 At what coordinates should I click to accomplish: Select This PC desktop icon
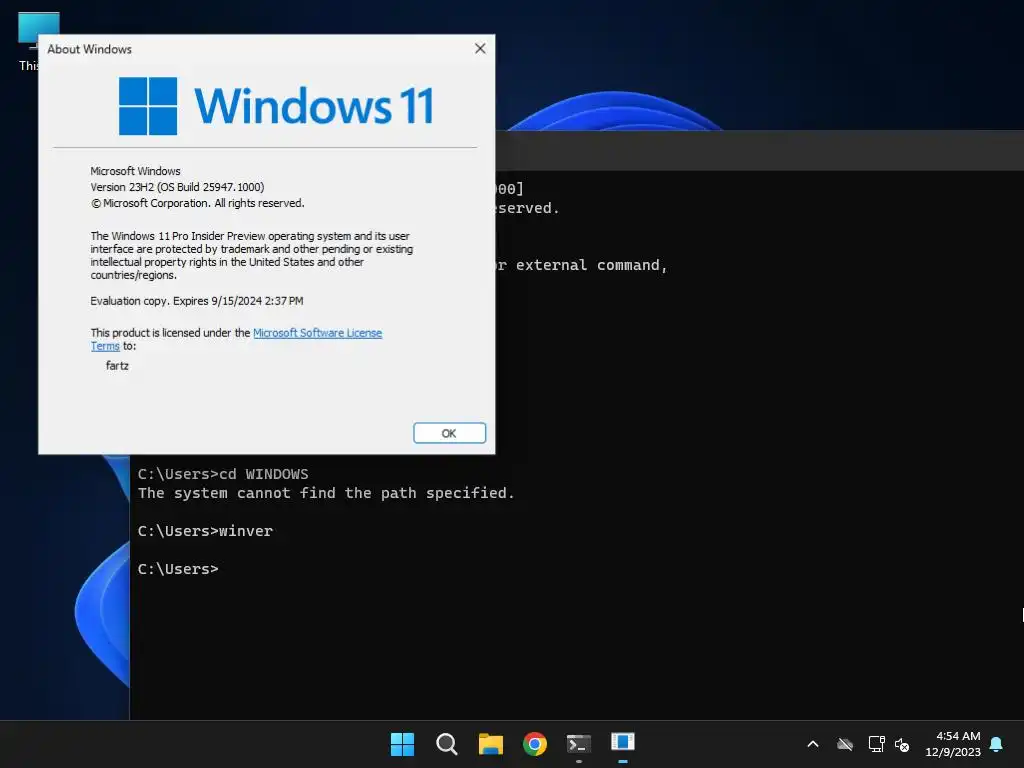pyautogui.click(x=29, y=39)
